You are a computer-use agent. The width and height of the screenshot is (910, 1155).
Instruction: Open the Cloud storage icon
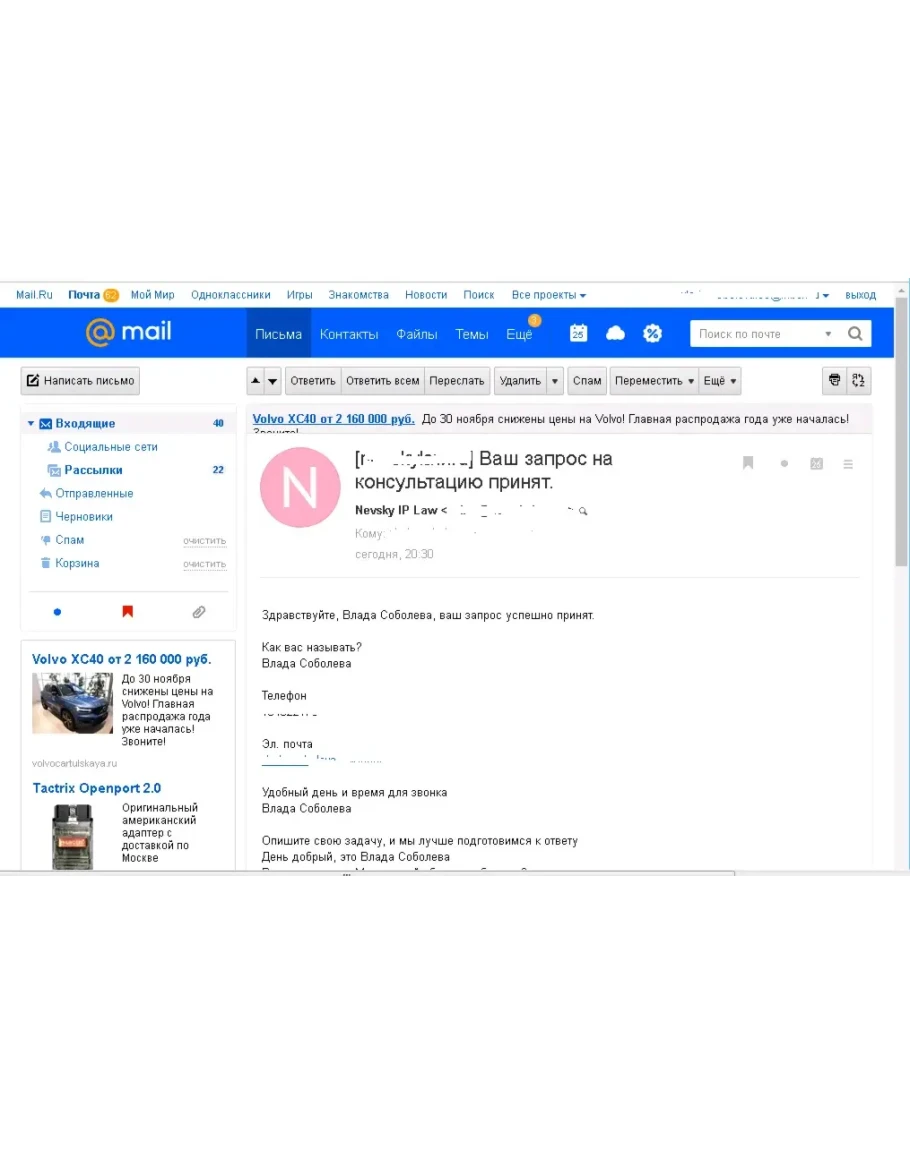[615, 333]
